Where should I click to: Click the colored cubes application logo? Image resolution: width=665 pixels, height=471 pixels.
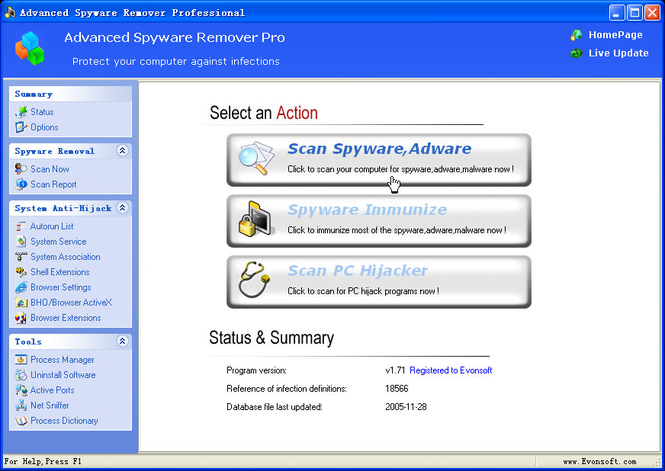click(x=30, y=48)
